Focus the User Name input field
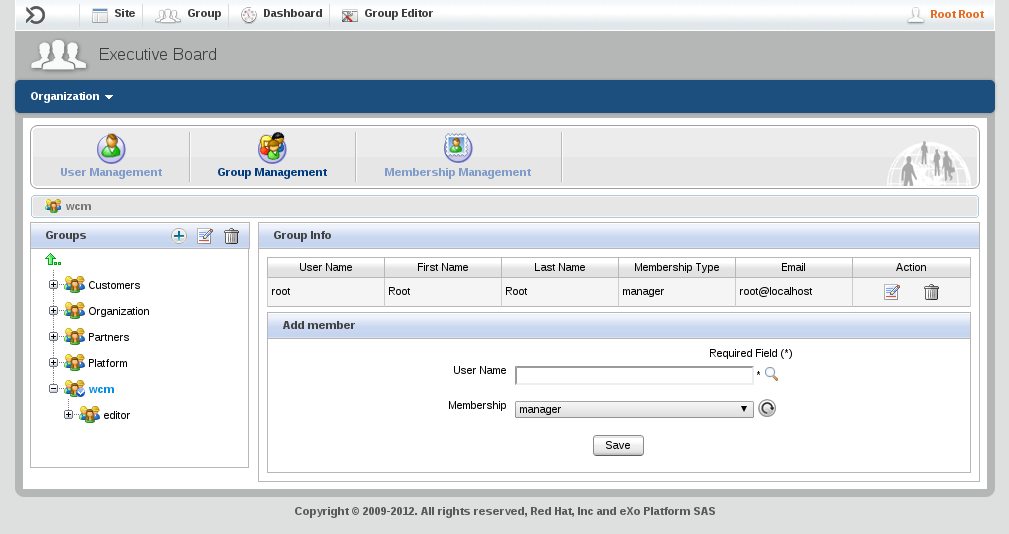Viewport: 1009px width, 534px height. (634, 375)
